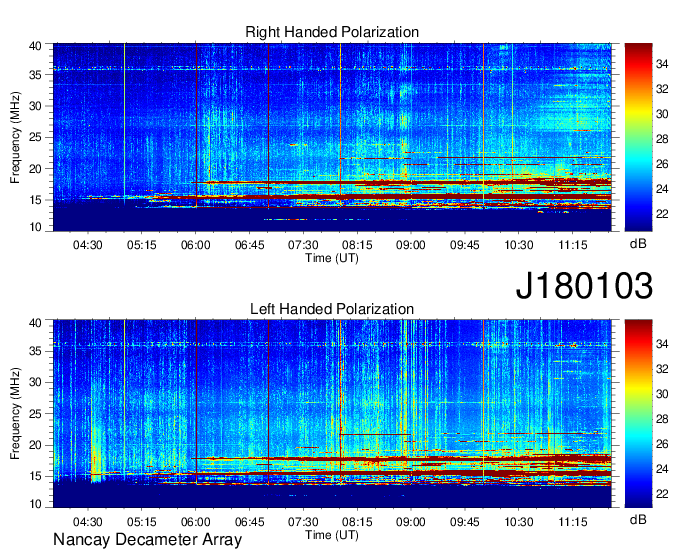Click the 20 frequency tick on bottom plot
680x552 pixels.
point(35,445)
